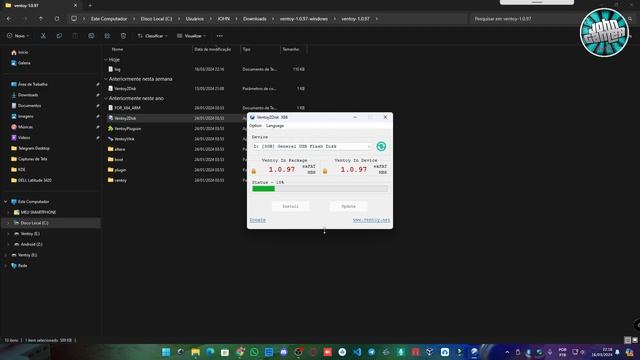
Task: Click the Ventoy installation status progress bar
Action: (320, 189)
